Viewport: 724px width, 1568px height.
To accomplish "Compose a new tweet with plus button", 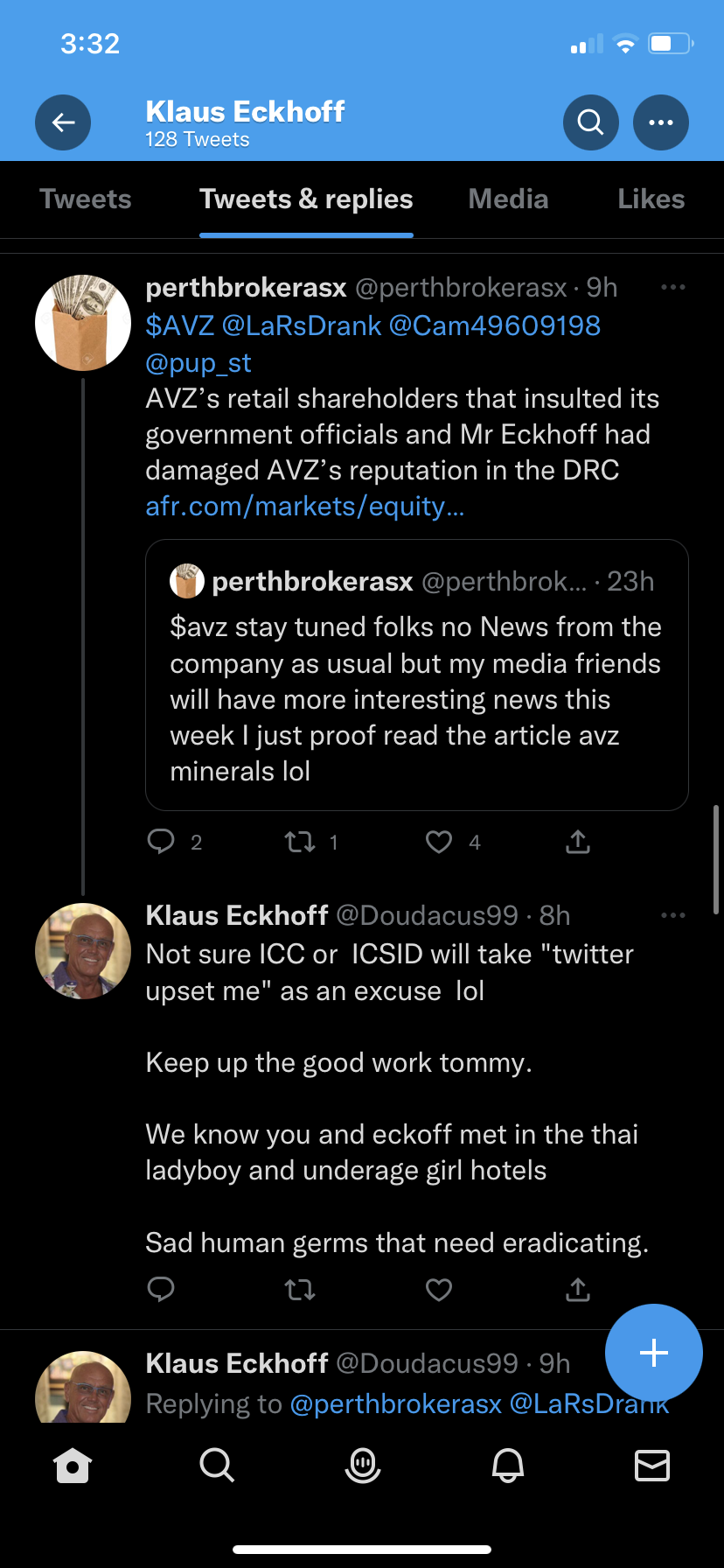I will coord(654,1353).
